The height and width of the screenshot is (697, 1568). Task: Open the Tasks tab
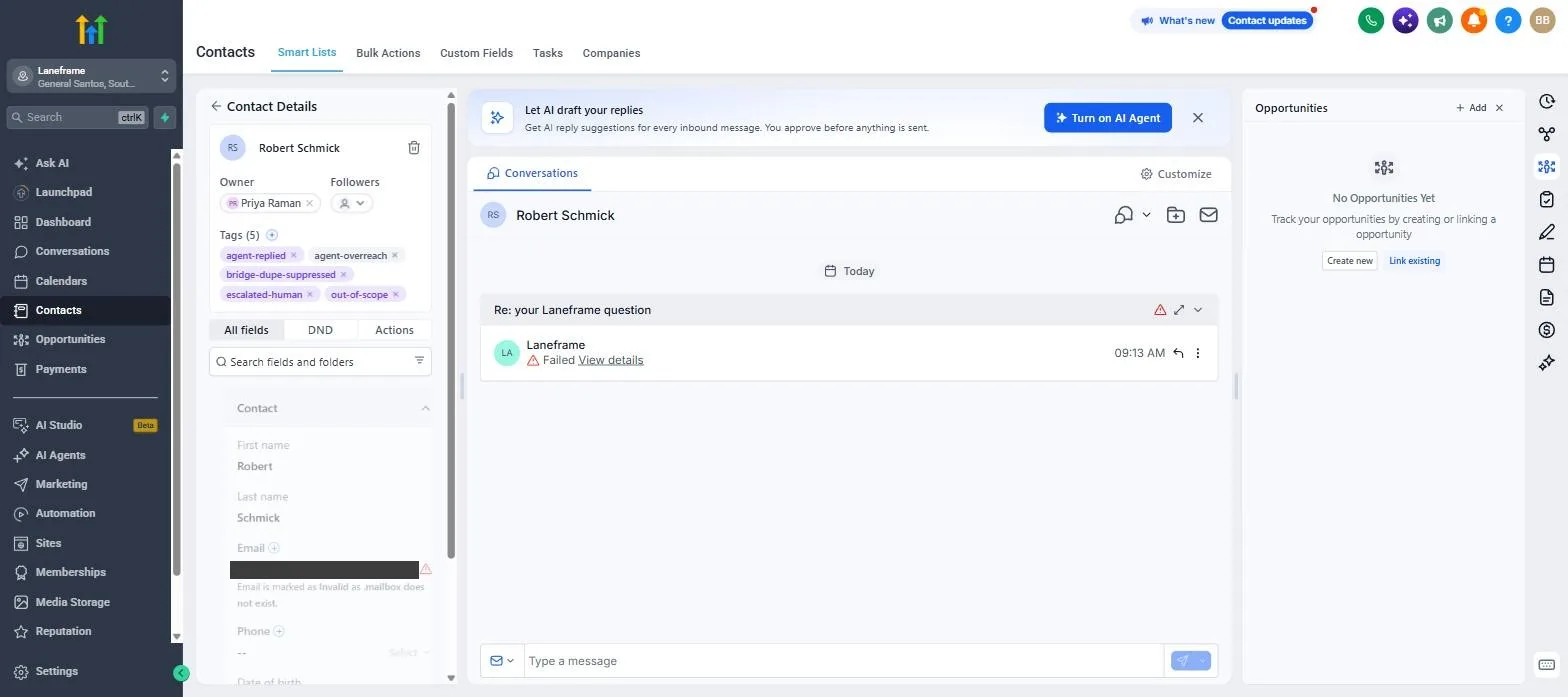pos(548,53)
